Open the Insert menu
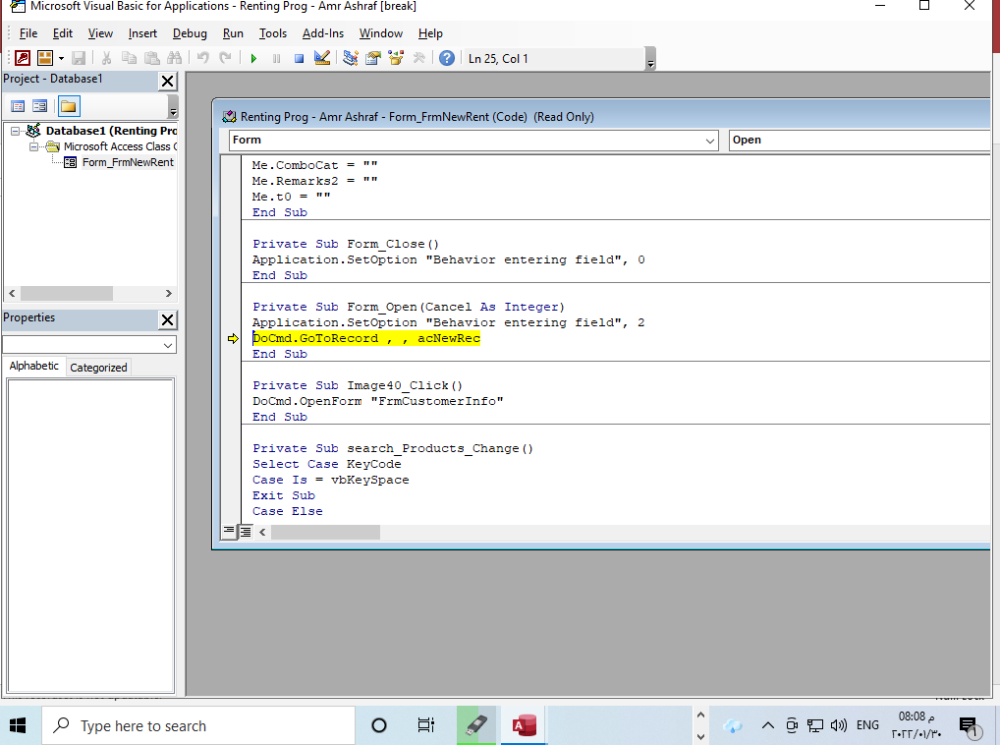 (142, 33)
